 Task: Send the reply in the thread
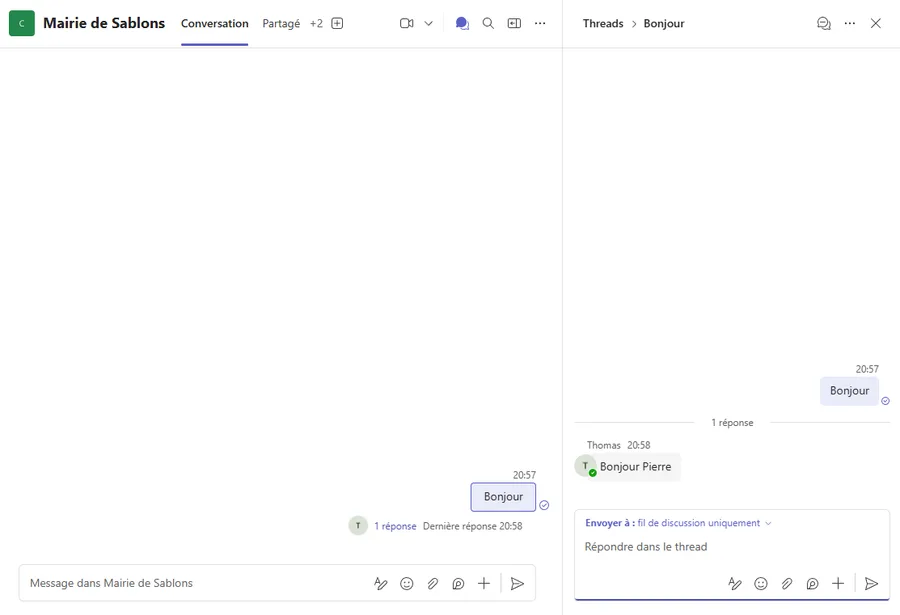click(871, 583)
